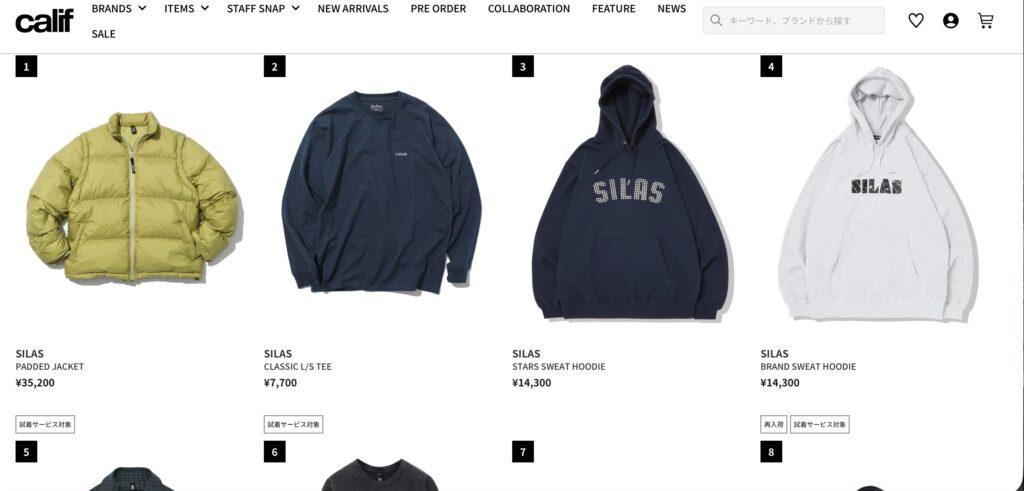Click the calif logo
The width and height of the screenshot is (1024, 491).
click(44, 21)
